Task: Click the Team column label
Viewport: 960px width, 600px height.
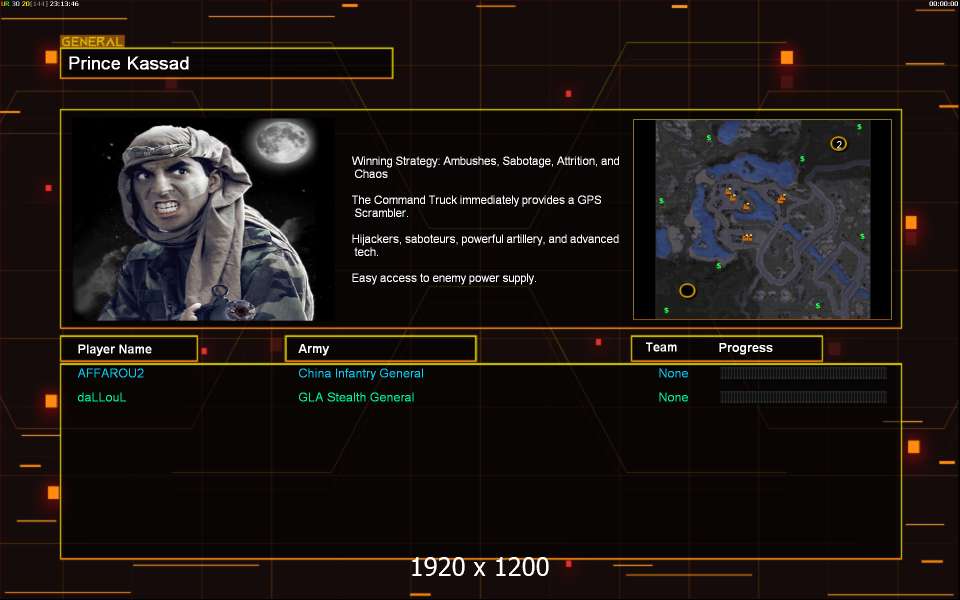Action: (661, 347)
